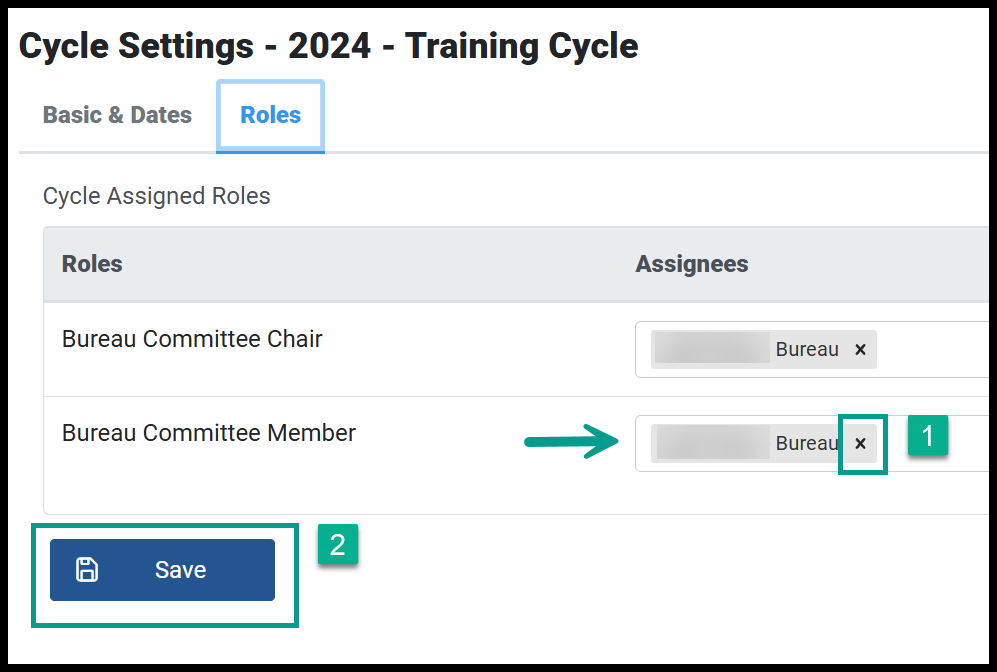Click the Bureau text in the Chair tag
The image size is (997, 672).
807,349
